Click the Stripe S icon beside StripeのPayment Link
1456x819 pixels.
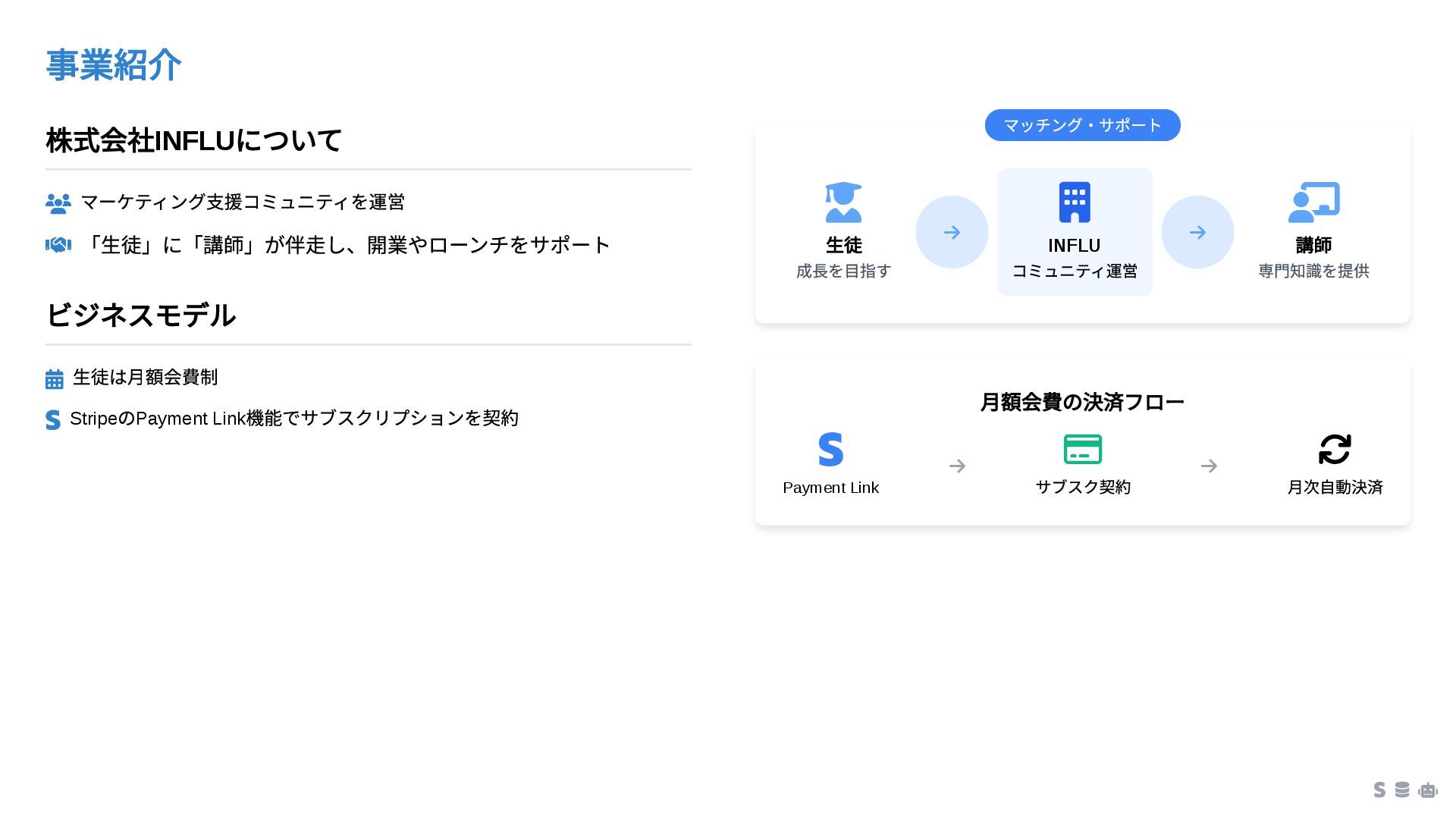click(x=53, y=420)
